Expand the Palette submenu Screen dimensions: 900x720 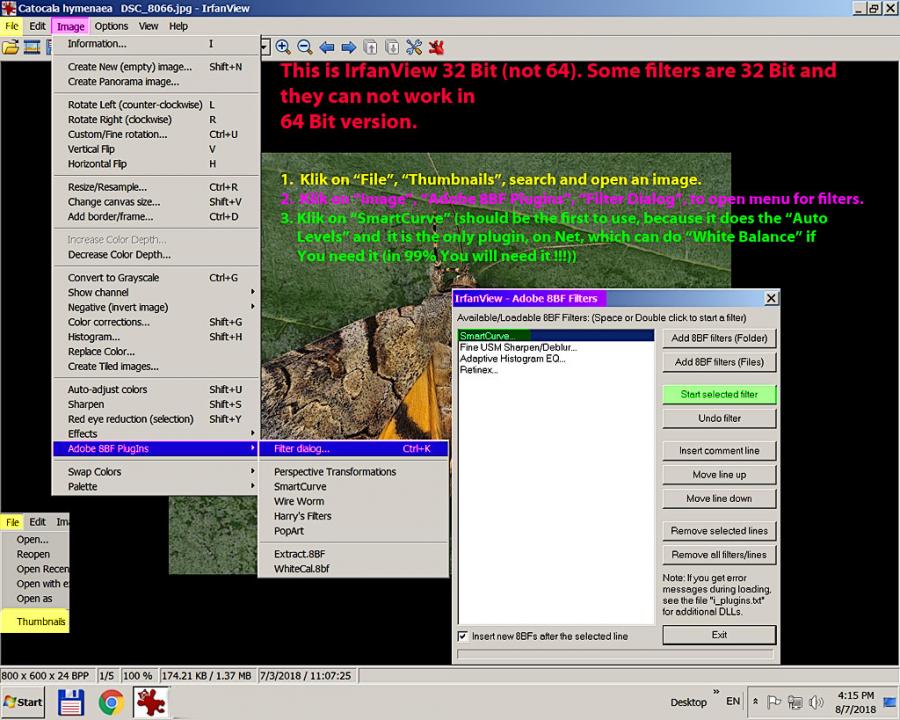click(156, 487)
